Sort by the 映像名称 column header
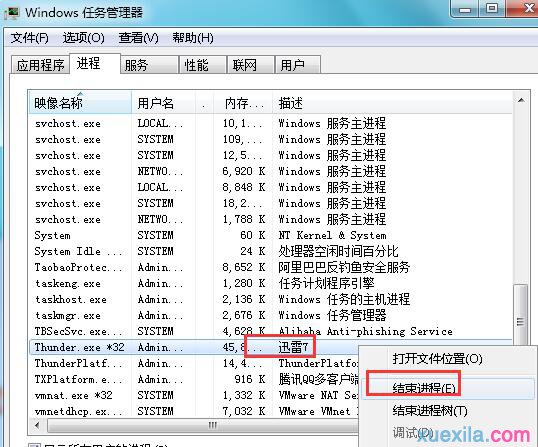This screenshot has width=538, height=447. 80,103
